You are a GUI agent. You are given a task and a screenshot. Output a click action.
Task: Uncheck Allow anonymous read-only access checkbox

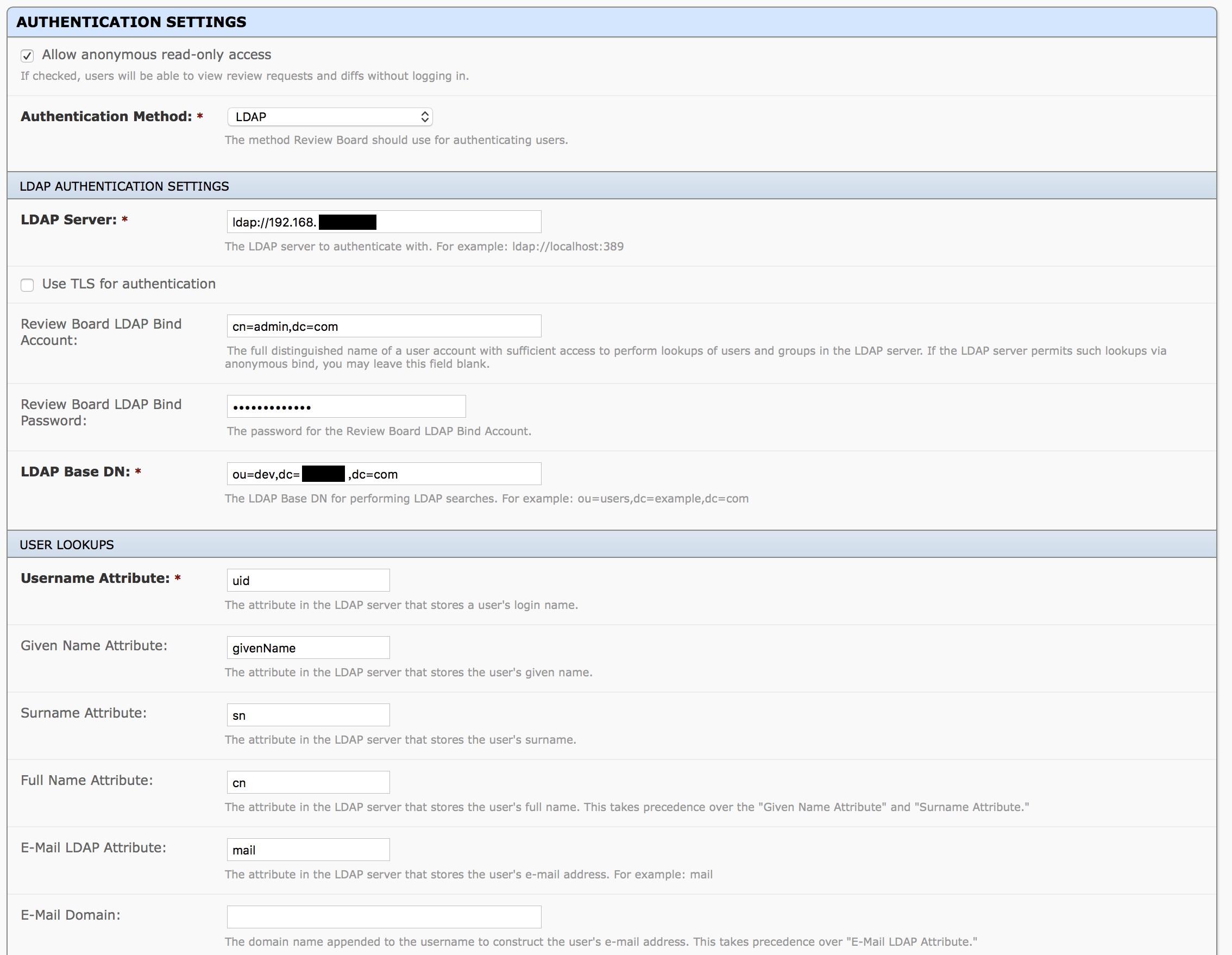pos(27,55)
